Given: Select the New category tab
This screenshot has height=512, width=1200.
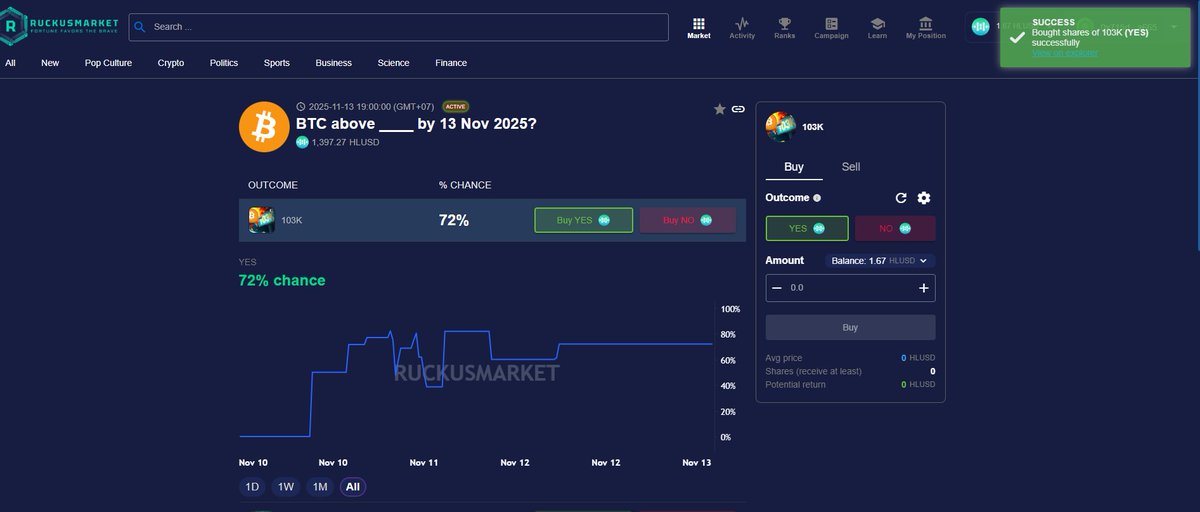Looking at the screenshot, I should point(50,63).
